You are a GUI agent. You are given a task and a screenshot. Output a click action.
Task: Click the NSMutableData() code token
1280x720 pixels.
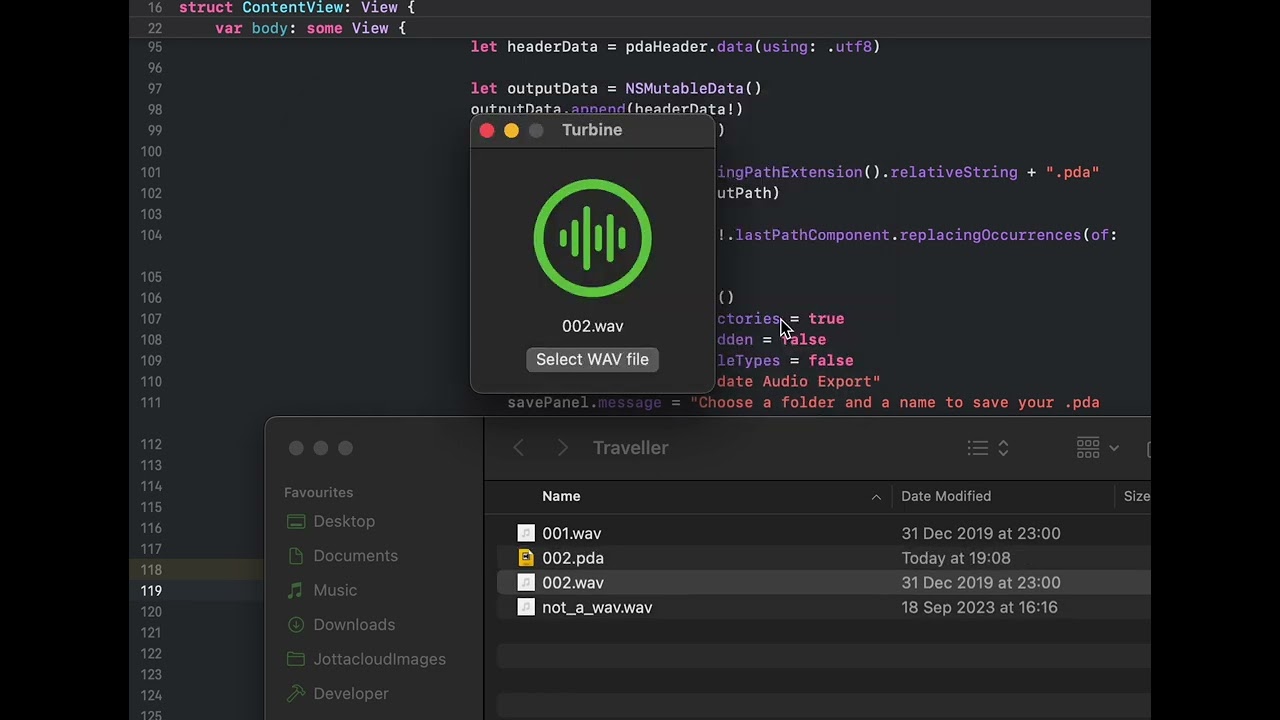pyautogui.click(x=693, y=88)
